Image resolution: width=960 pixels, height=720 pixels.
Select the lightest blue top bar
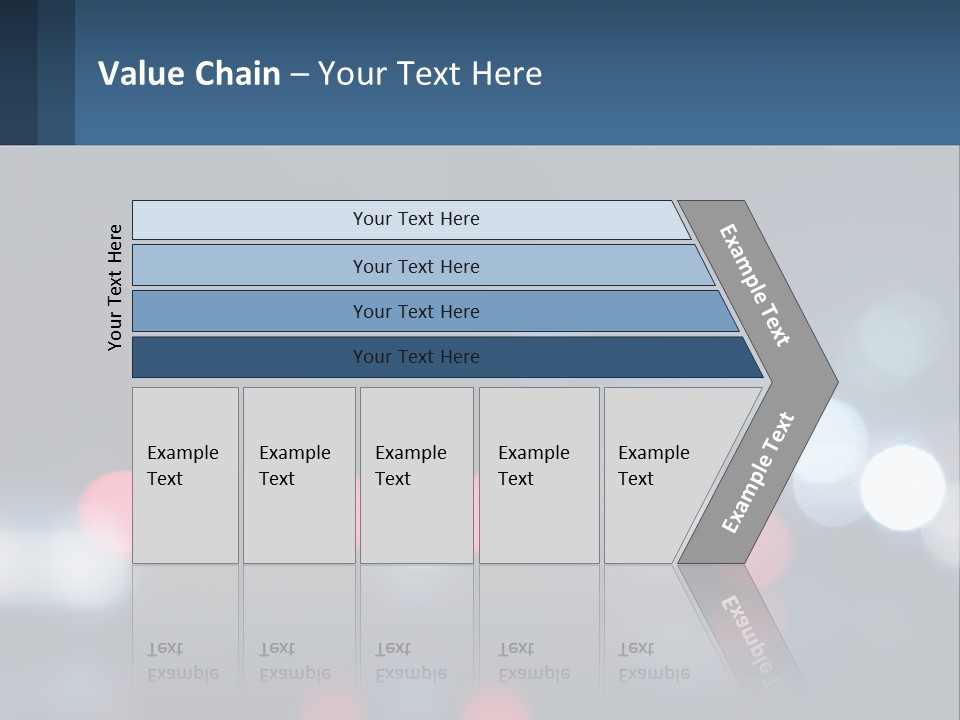(x=411, y=220)
